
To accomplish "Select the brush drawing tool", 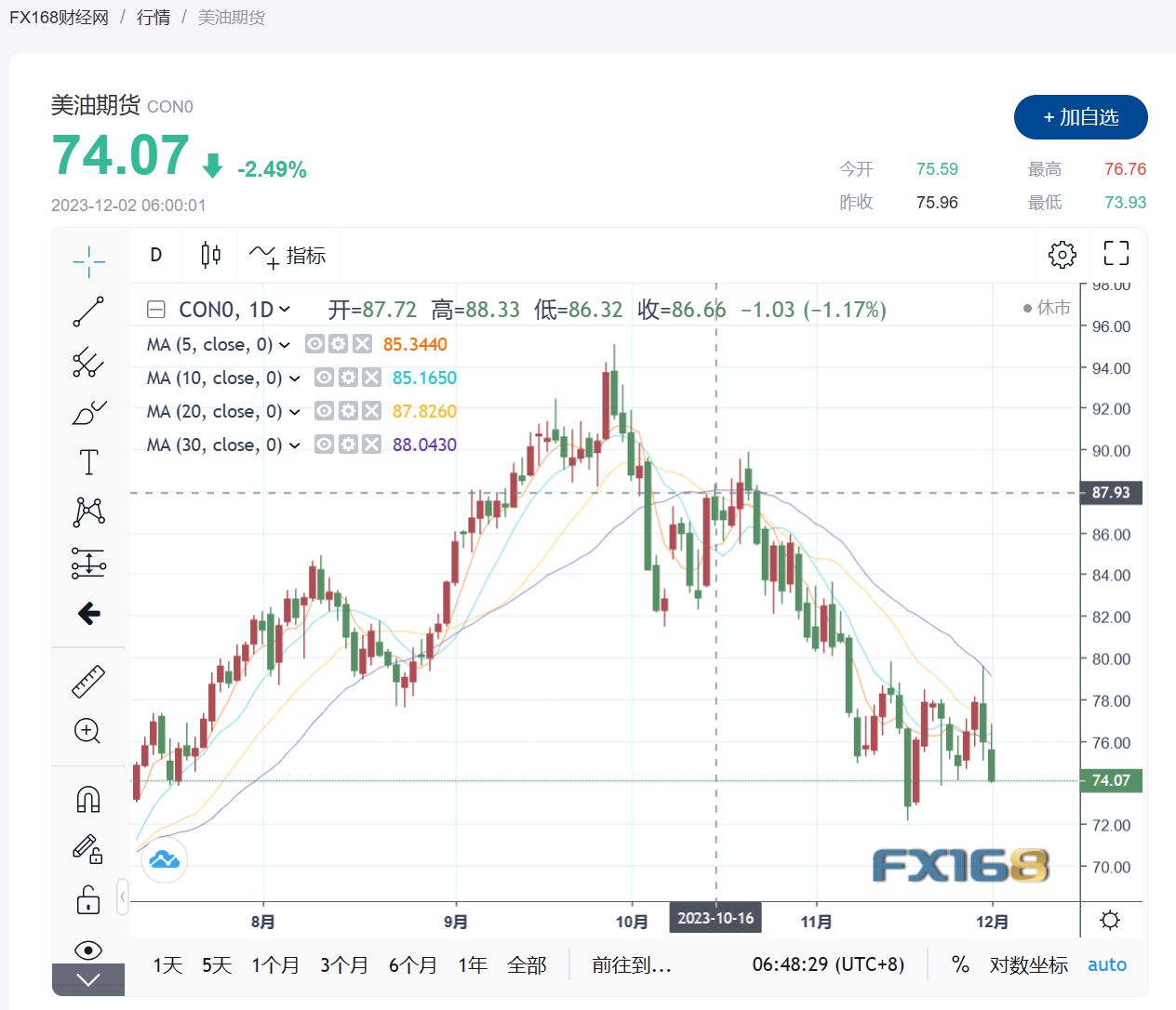I will click(x=88, y=412).
